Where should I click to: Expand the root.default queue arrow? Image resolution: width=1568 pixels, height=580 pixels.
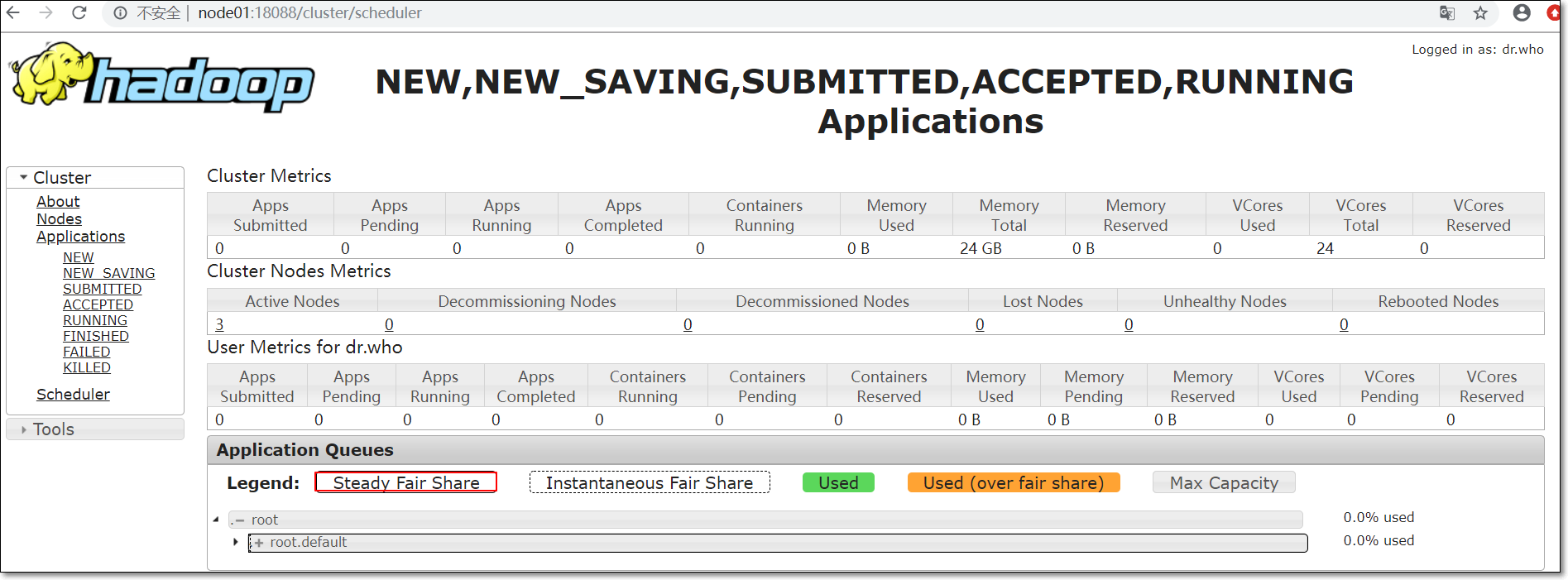pos(236,542)
